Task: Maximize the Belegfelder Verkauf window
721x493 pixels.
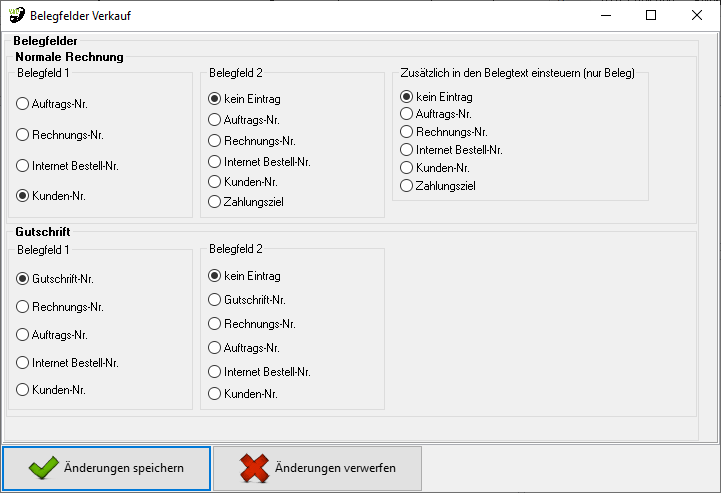Action: tap(651, 16)
